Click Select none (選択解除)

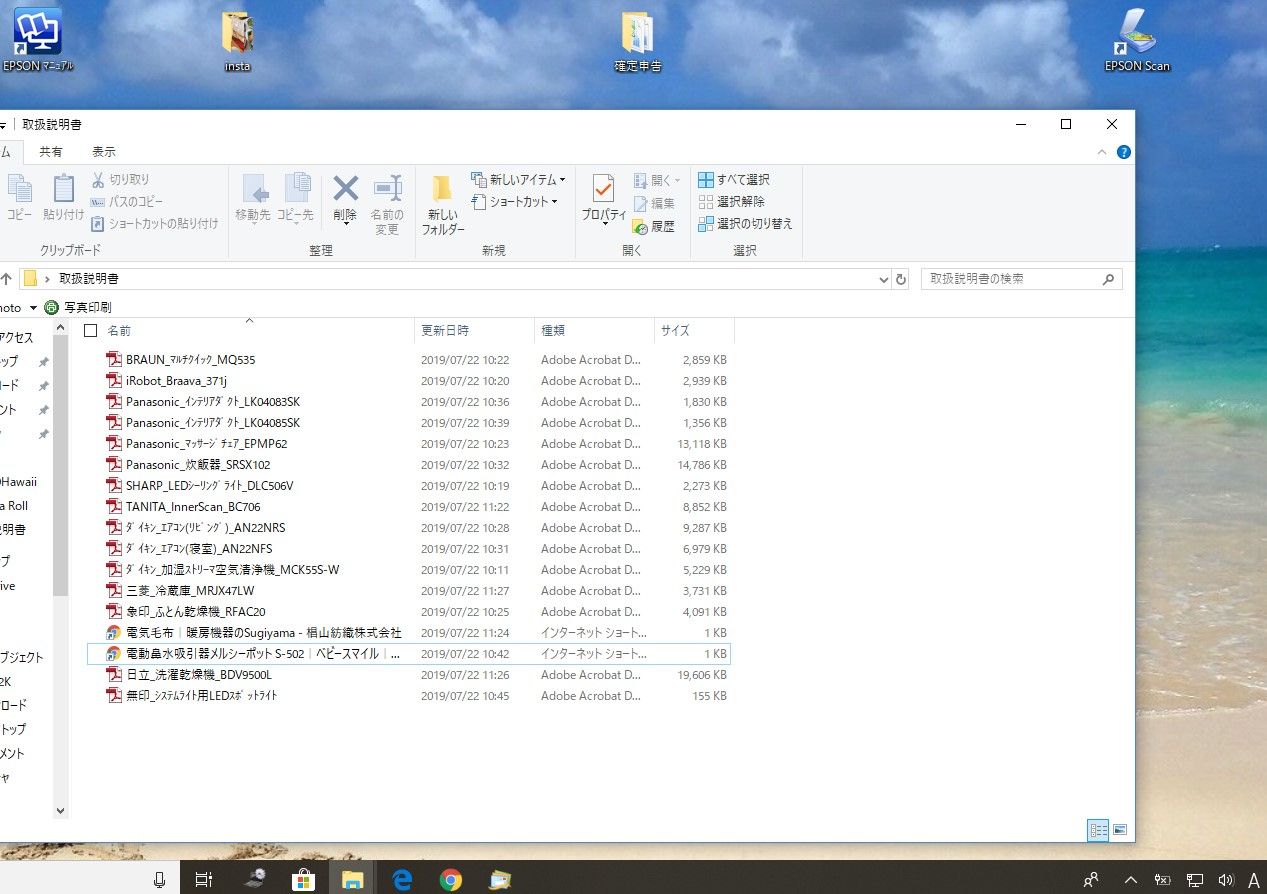(x=732, y=202)
